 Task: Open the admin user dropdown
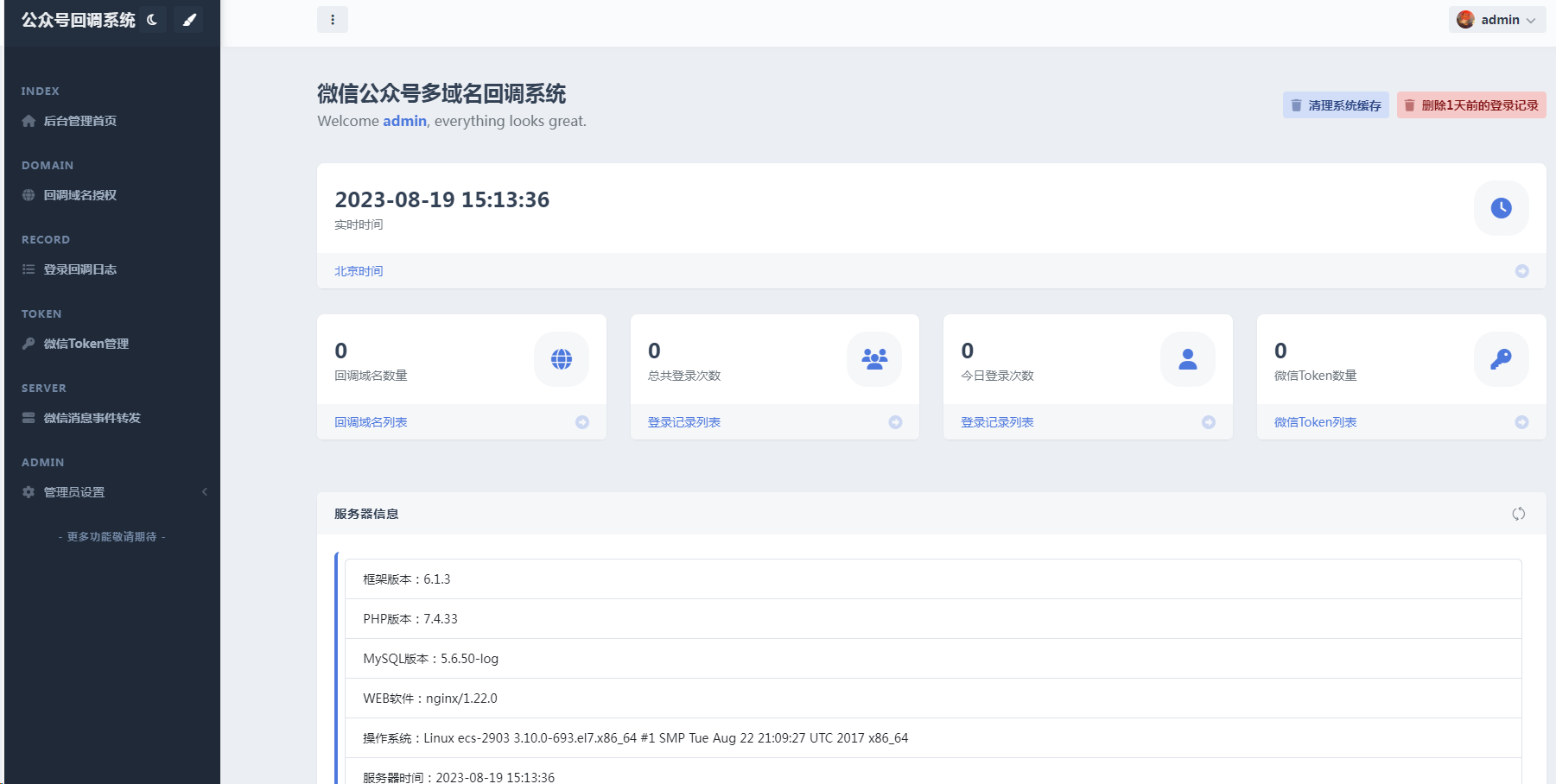point(1499,20)
